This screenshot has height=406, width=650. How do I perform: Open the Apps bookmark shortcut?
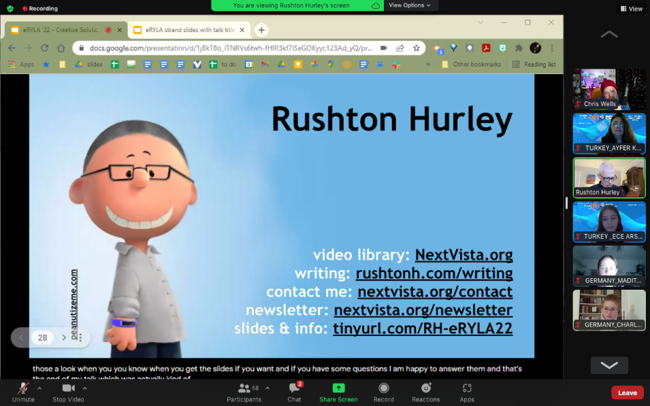(21, 64)
